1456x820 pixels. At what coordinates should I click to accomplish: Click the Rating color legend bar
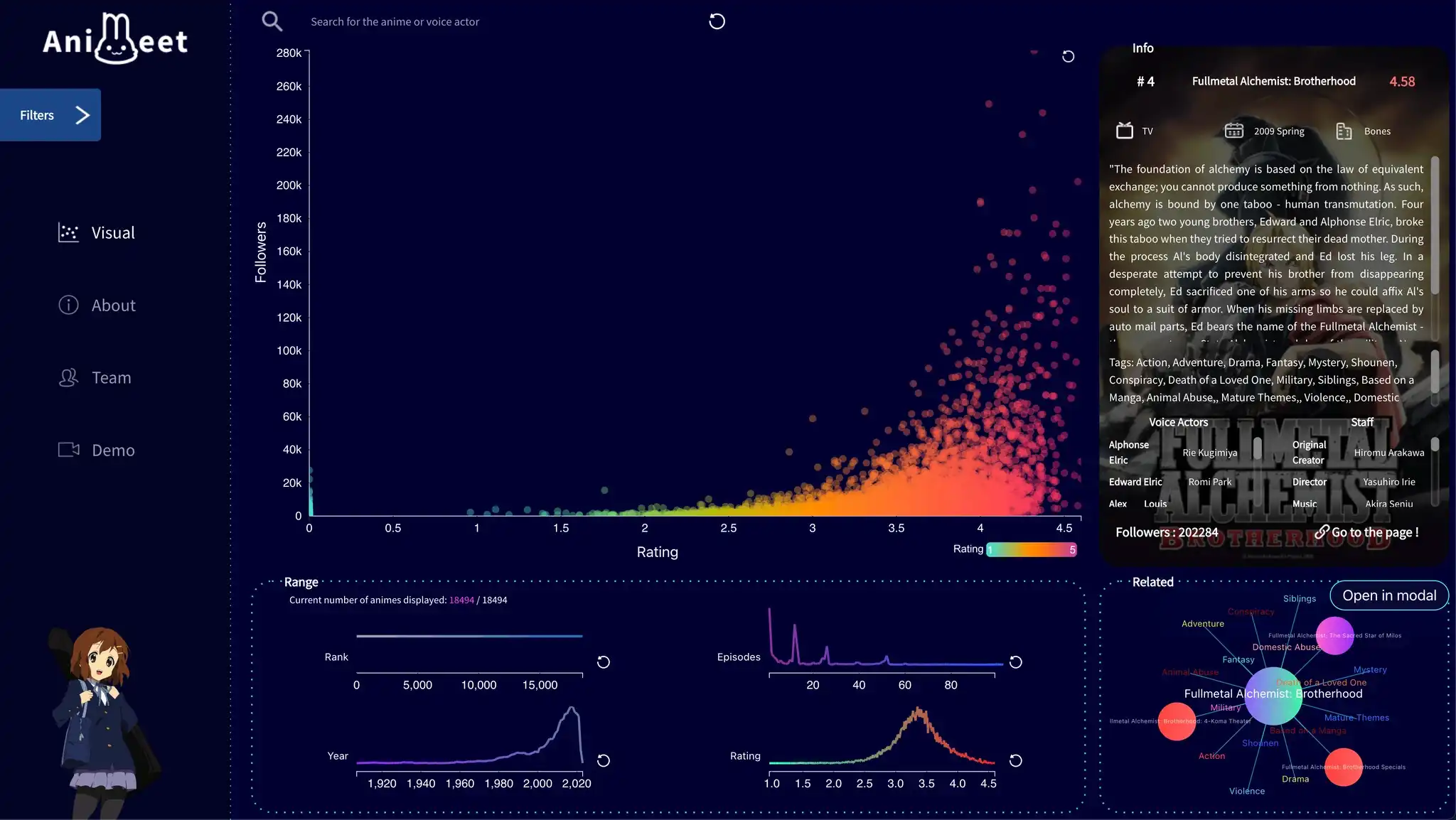[x=1032, y=549]
